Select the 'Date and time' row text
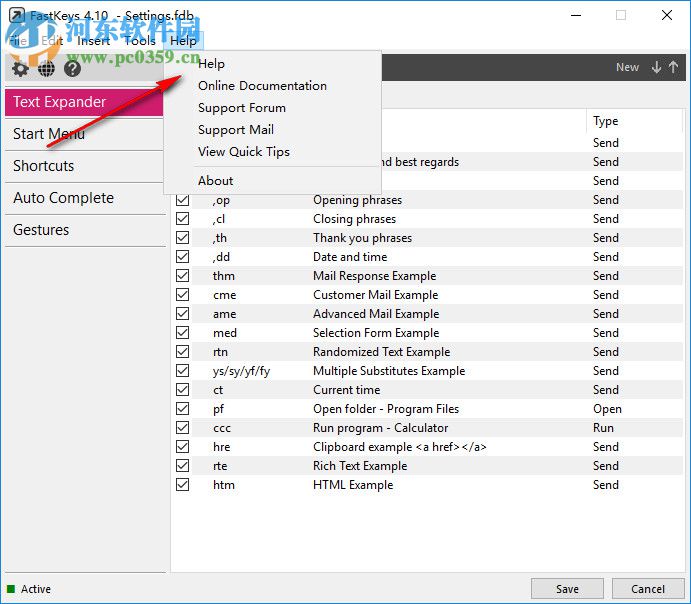Screen dimensions: 691x604 [350, 257]
